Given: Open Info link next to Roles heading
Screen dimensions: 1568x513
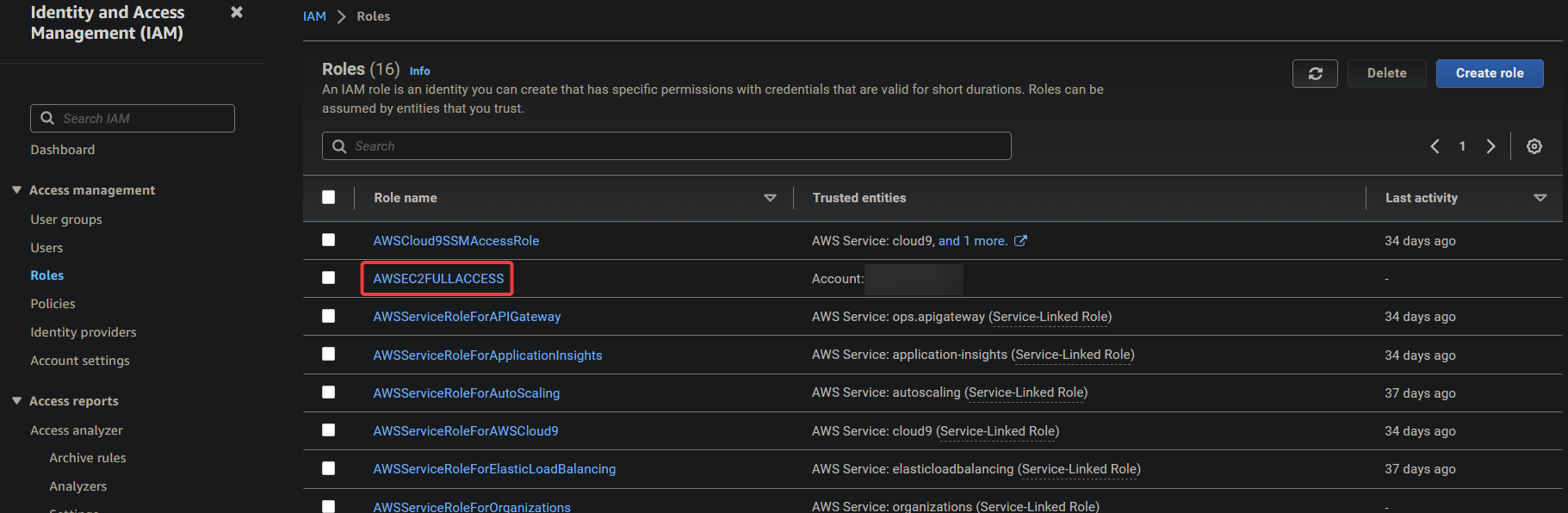Looking at the screenshot, I should point(419,71).
